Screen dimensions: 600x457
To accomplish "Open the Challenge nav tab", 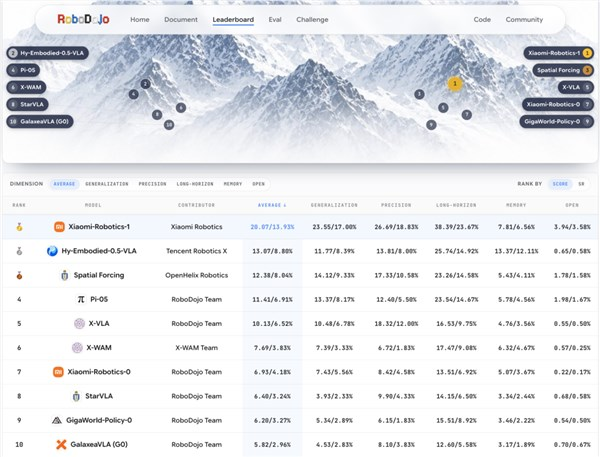I will coord(312,20).
